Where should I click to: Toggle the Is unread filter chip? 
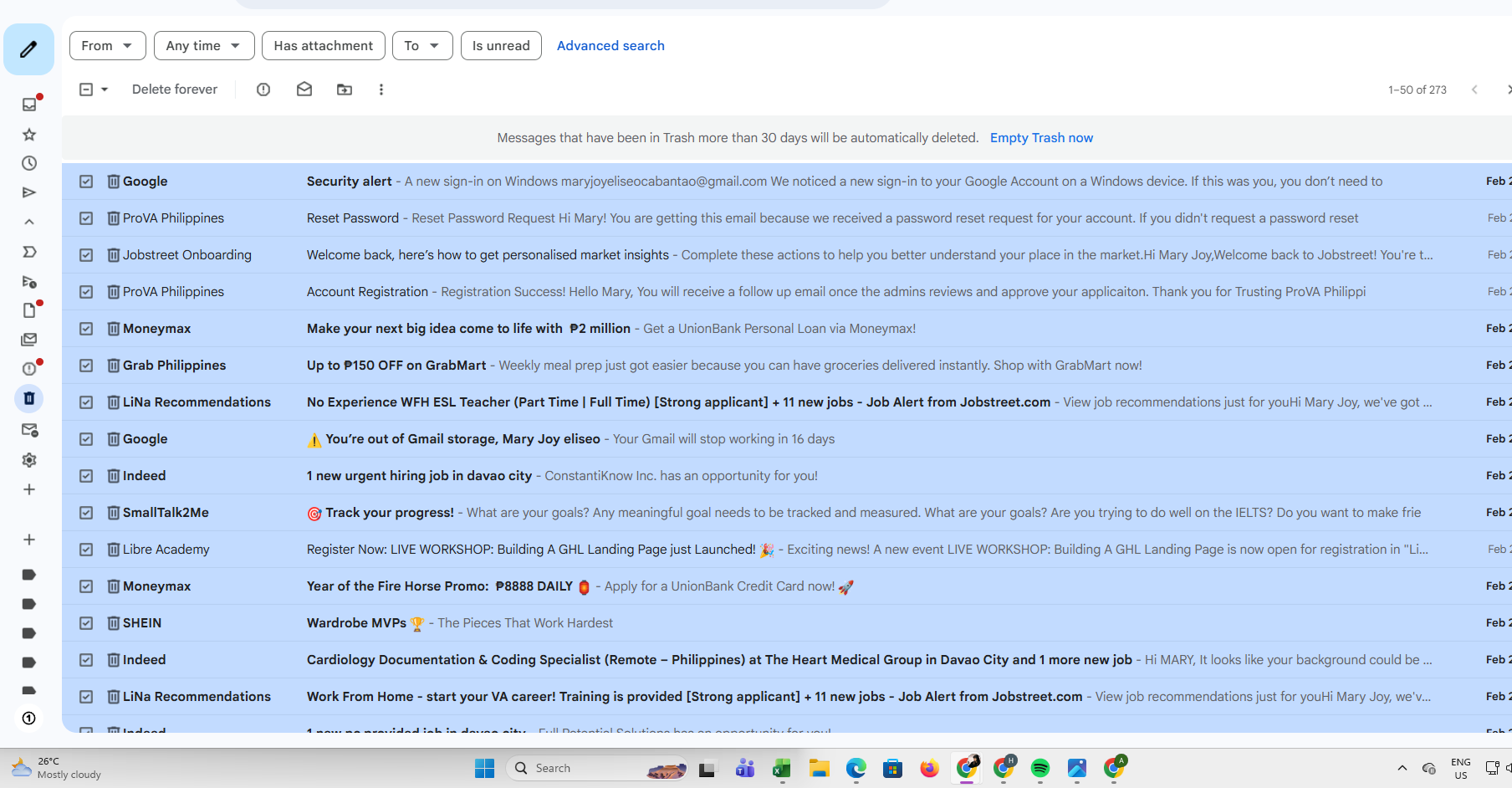click(501, 46)
